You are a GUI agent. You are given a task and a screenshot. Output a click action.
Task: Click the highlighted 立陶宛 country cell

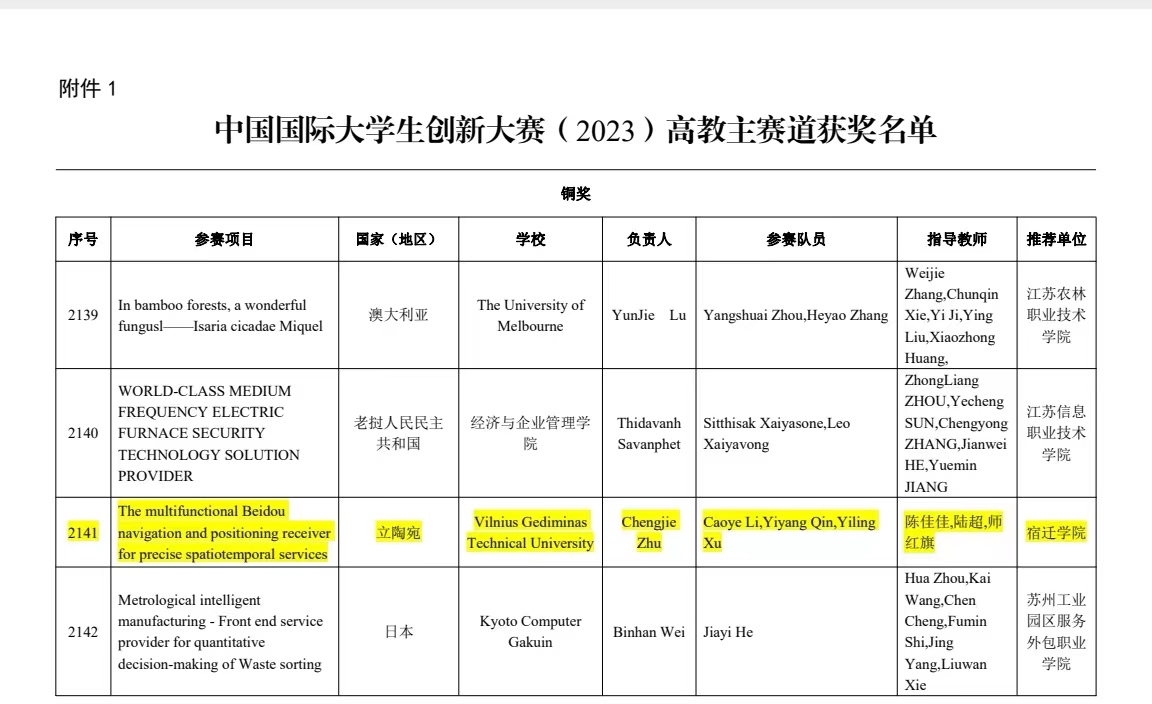(398, 533)
